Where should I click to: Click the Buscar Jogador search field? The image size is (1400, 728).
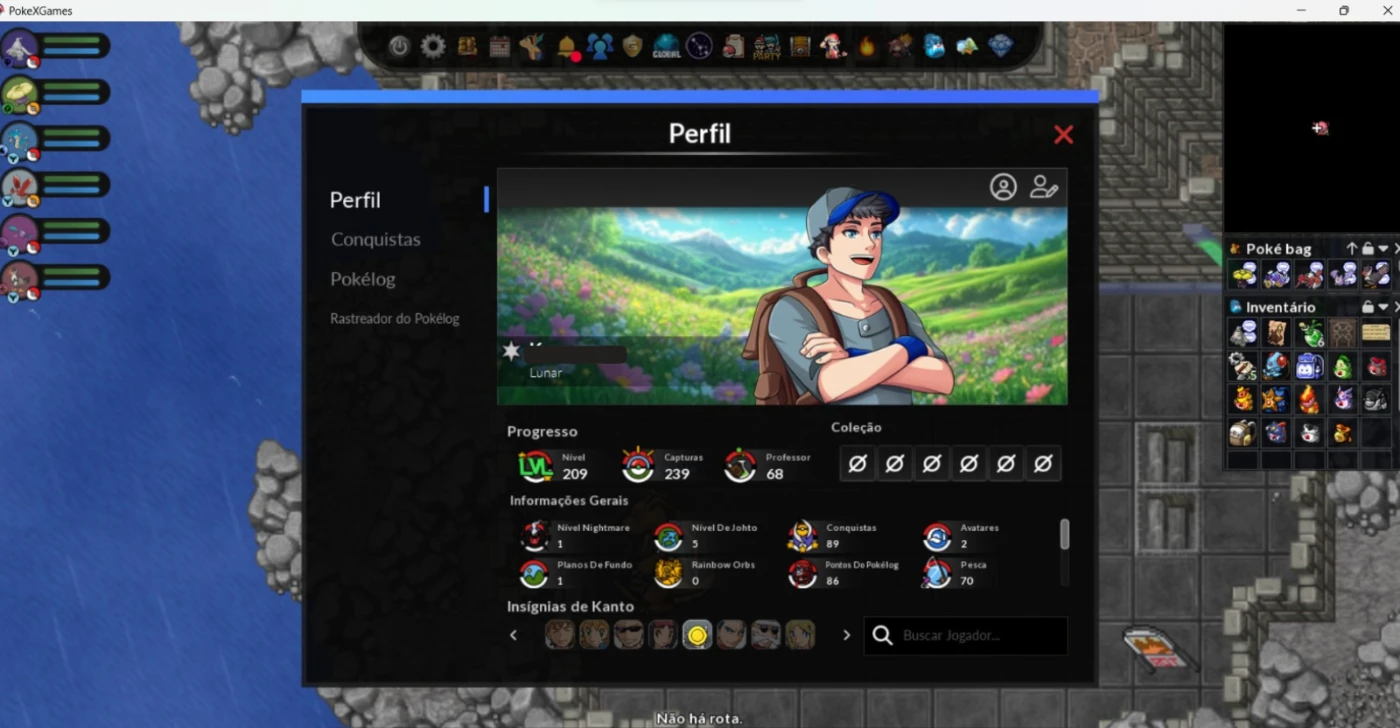pyautogui.click(x=975, y=636)
